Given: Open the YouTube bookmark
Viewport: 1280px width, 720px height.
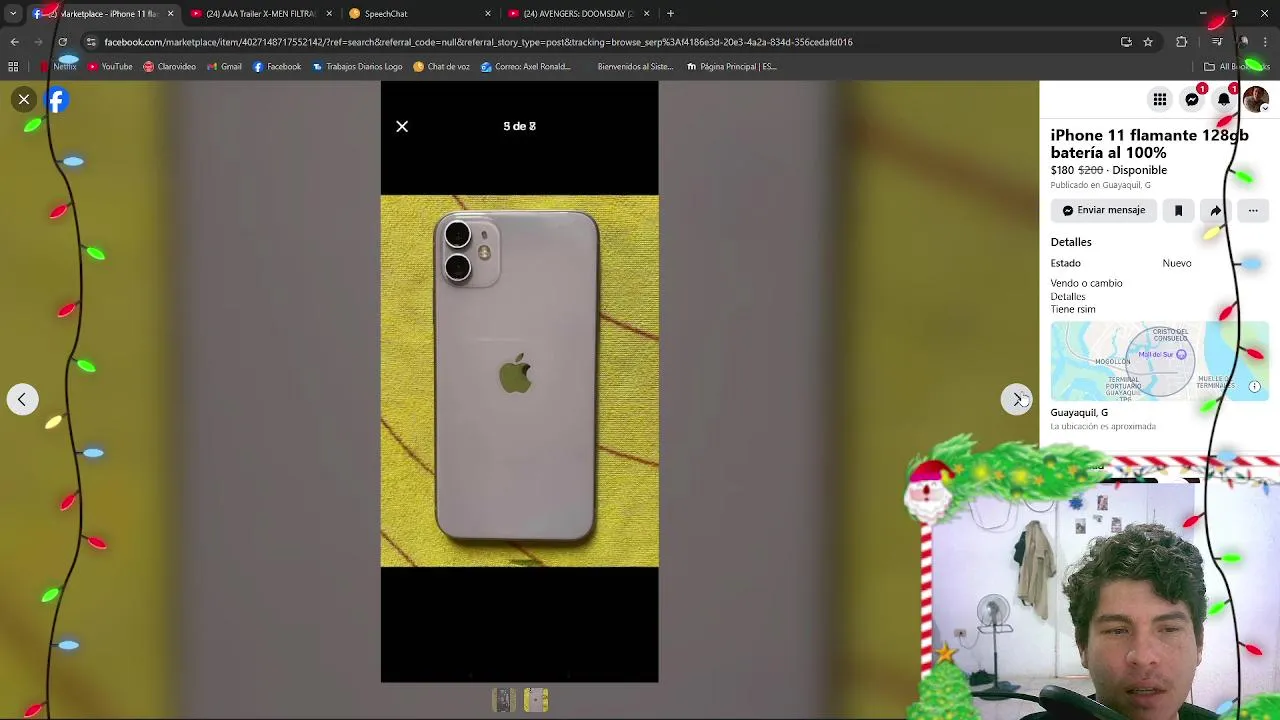Looking at the screenshot, I should coord(110,67).
